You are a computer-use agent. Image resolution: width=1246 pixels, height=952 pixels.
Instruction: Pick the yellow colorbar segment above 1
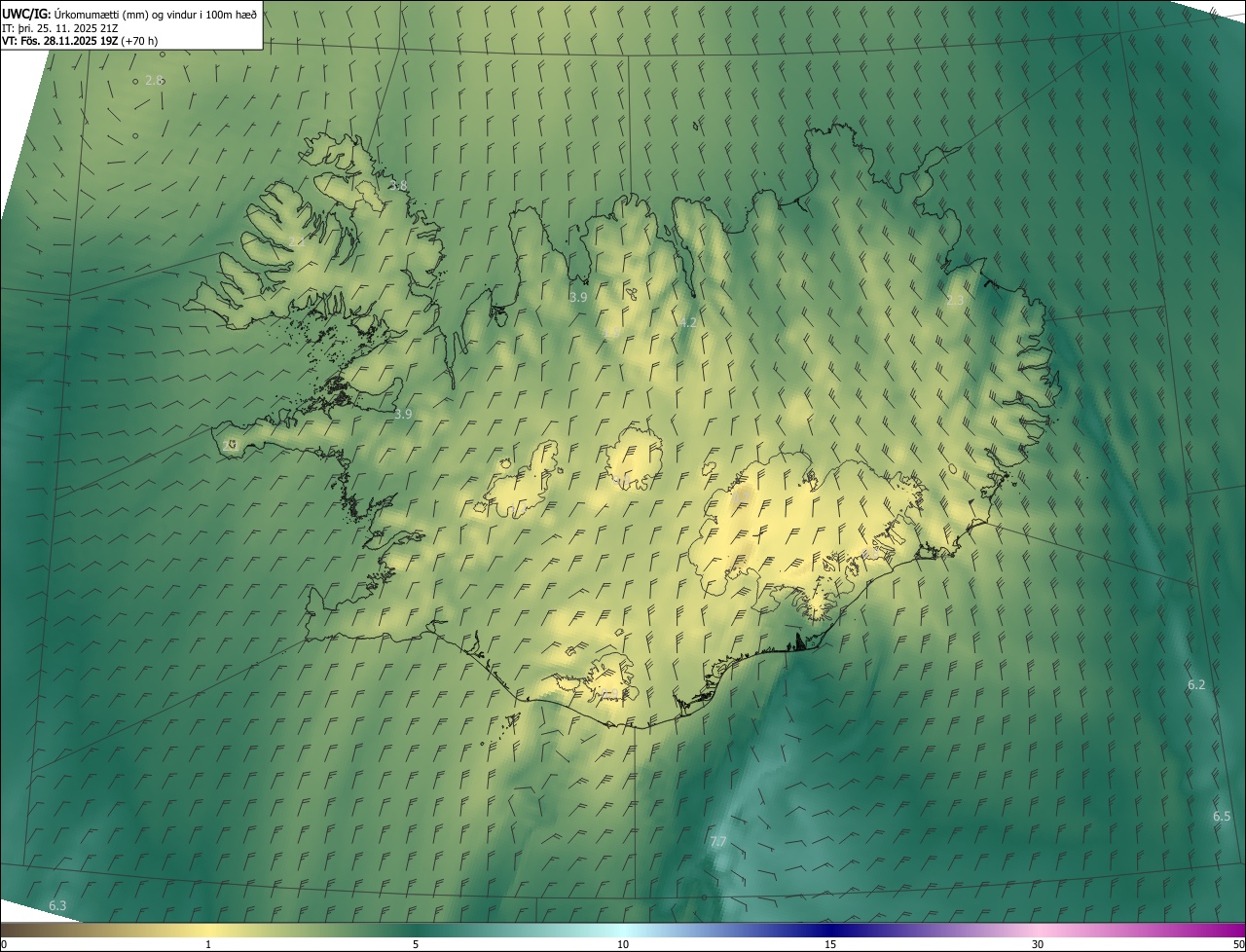point(208,931)
